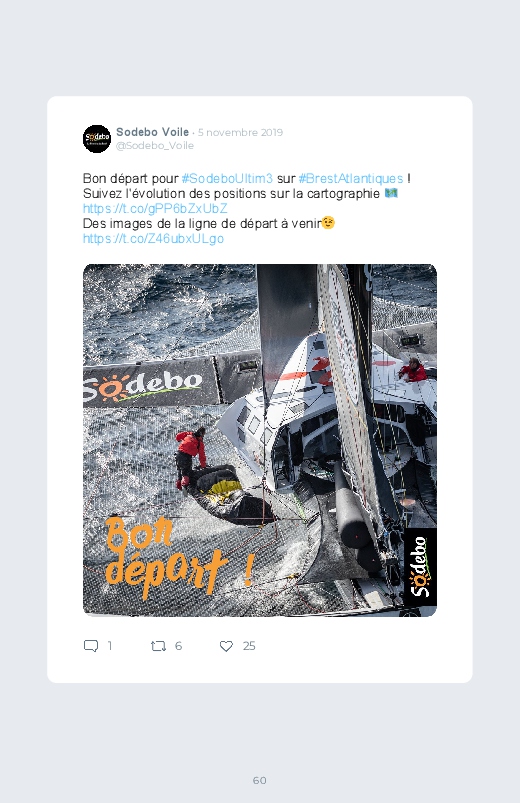Open the sailing boat photo
This screenshot has height=803, width=520.
point(260,440)
